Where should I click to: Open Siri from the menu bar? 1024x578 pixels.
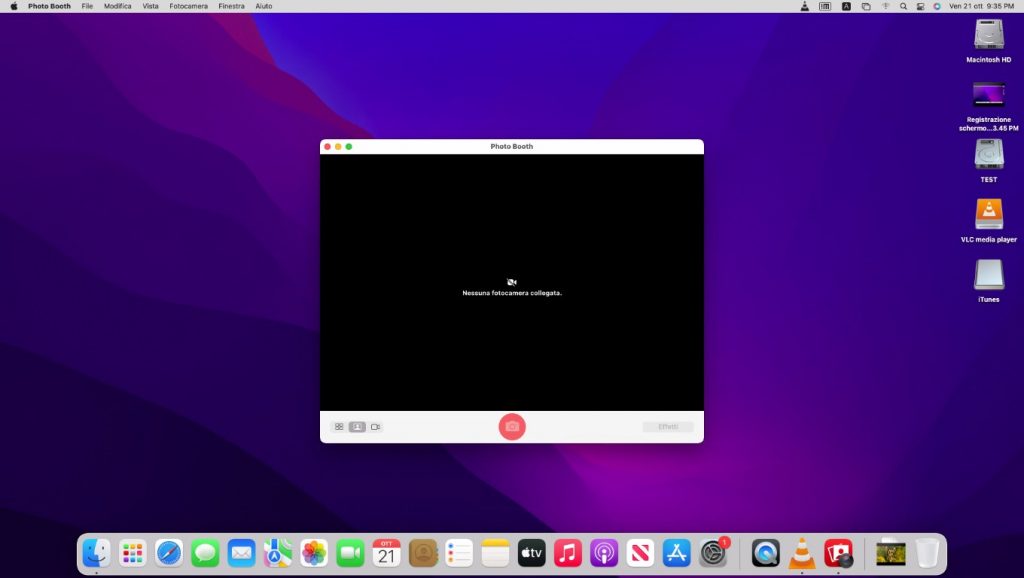(937, 6)
